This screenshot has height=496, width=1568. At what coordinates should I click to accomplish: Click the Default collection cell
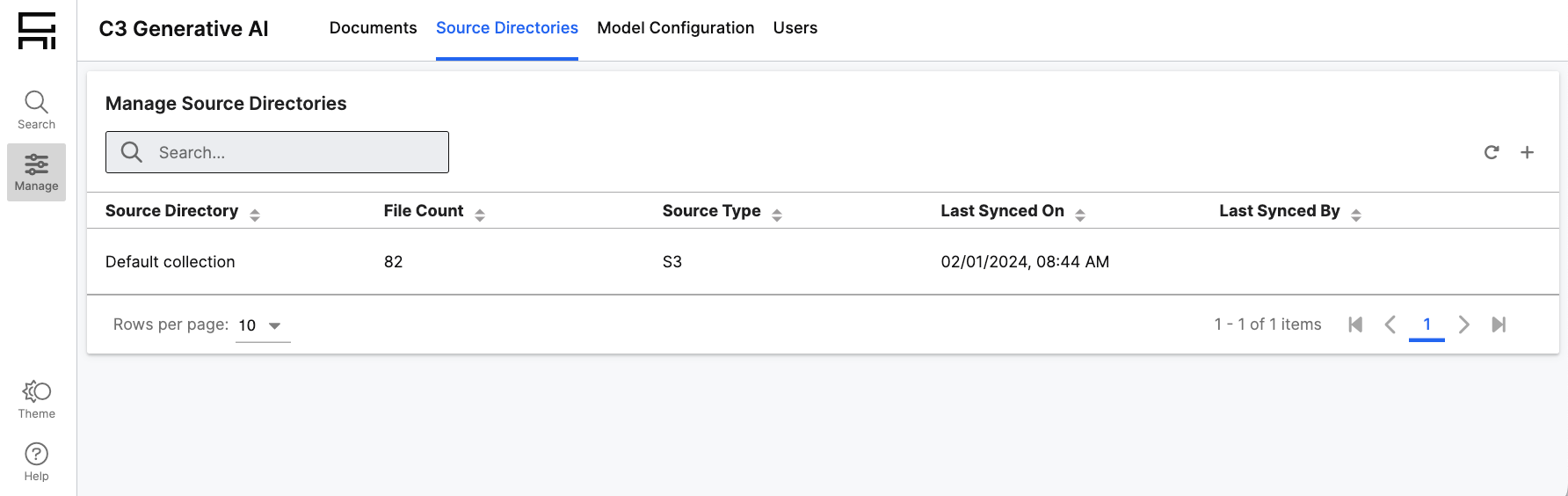(171, 262)
